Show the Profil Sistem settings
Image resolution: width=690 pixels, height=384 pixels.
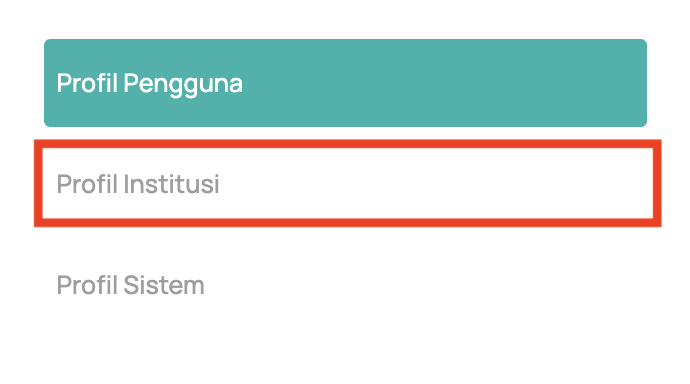345,285
